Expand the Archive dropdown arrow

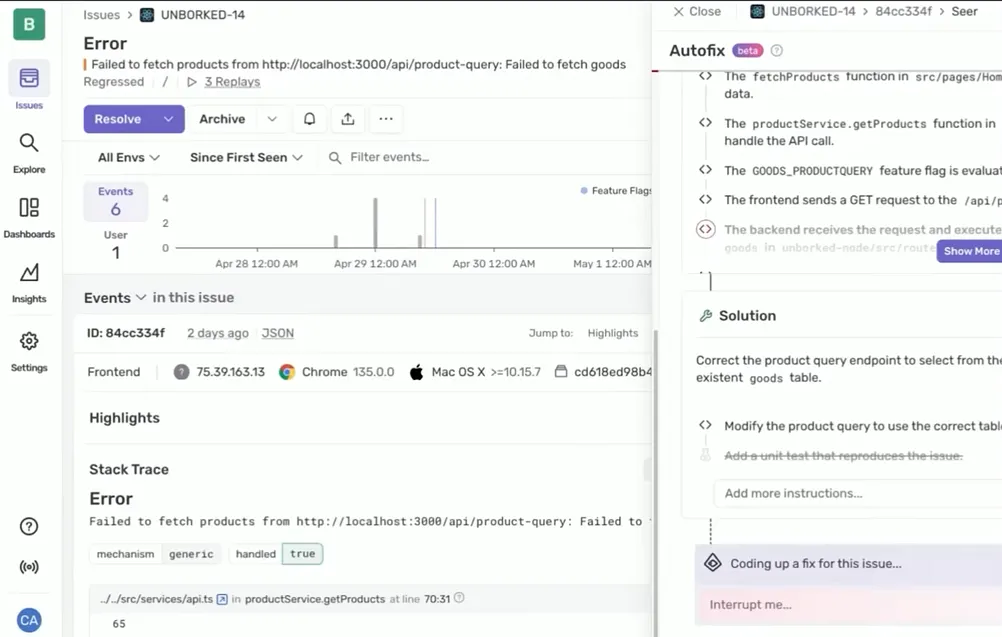[x=272, y=119]
